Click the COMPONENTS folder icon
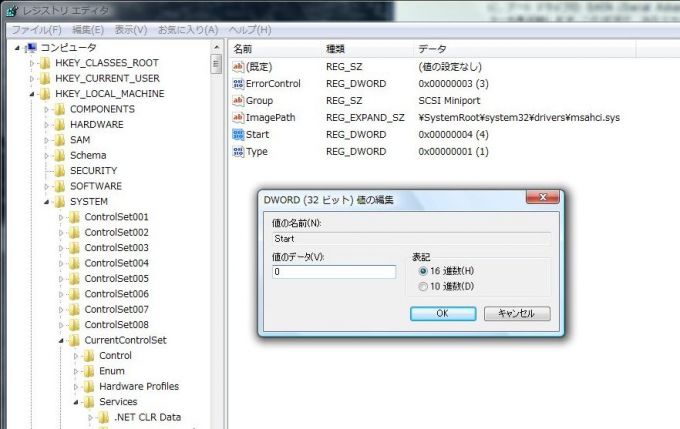This screenshot has width=680, height=429. tap(60, 109)
